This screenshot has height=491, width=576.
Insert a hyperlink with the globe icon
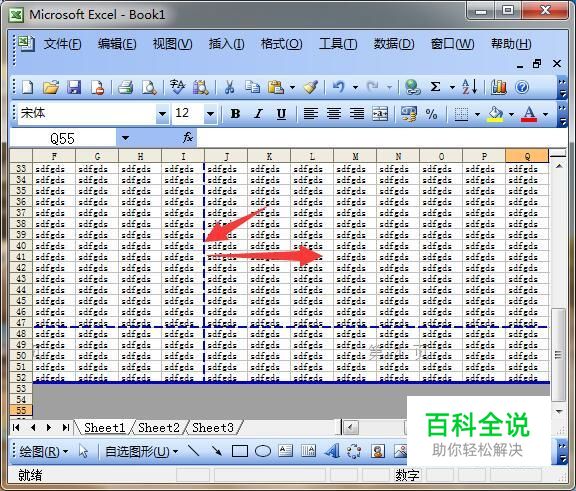coord(412,87)
